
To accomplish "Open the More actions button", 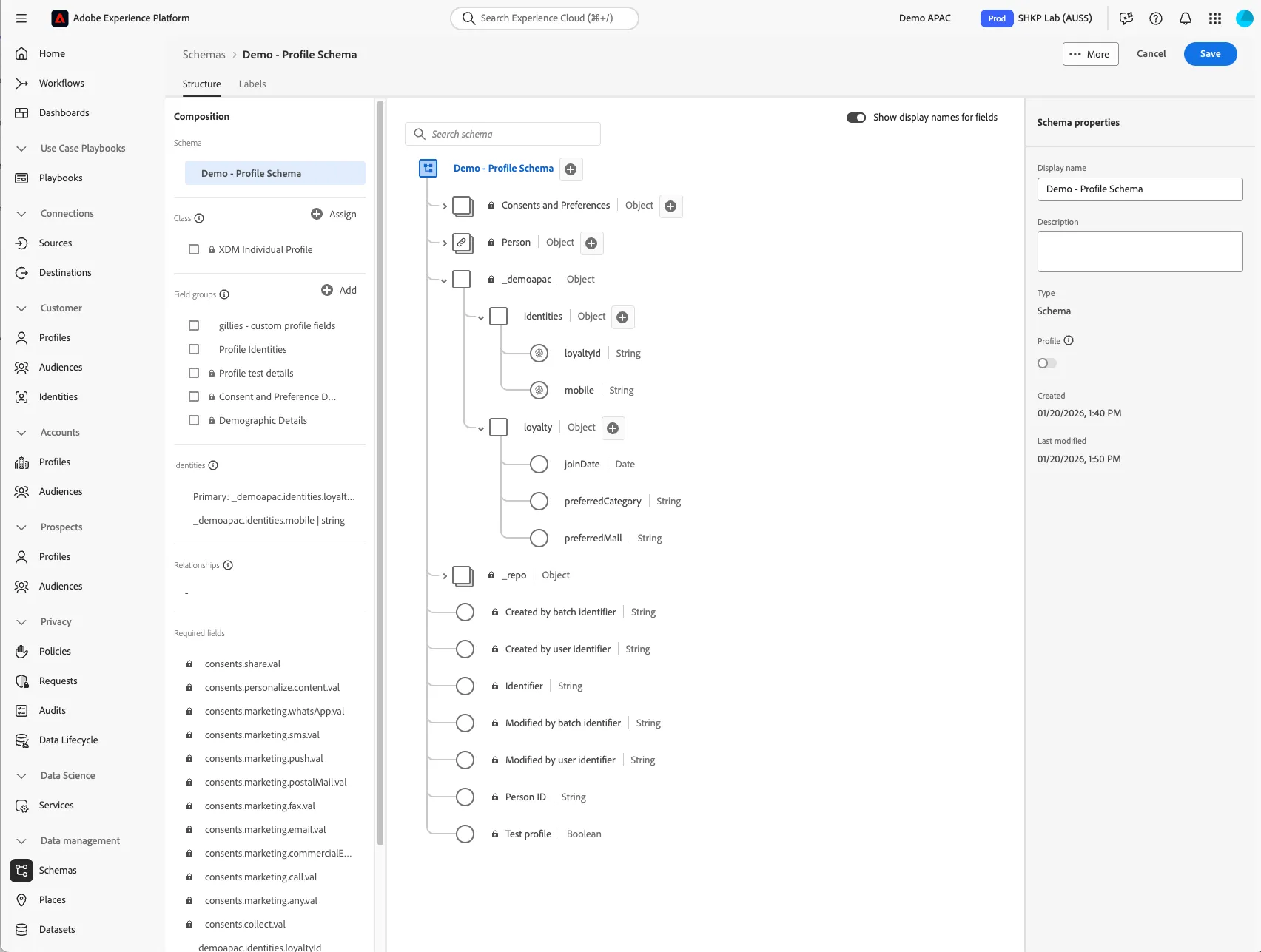I will pyautogui.click(x=1091, y=54).
